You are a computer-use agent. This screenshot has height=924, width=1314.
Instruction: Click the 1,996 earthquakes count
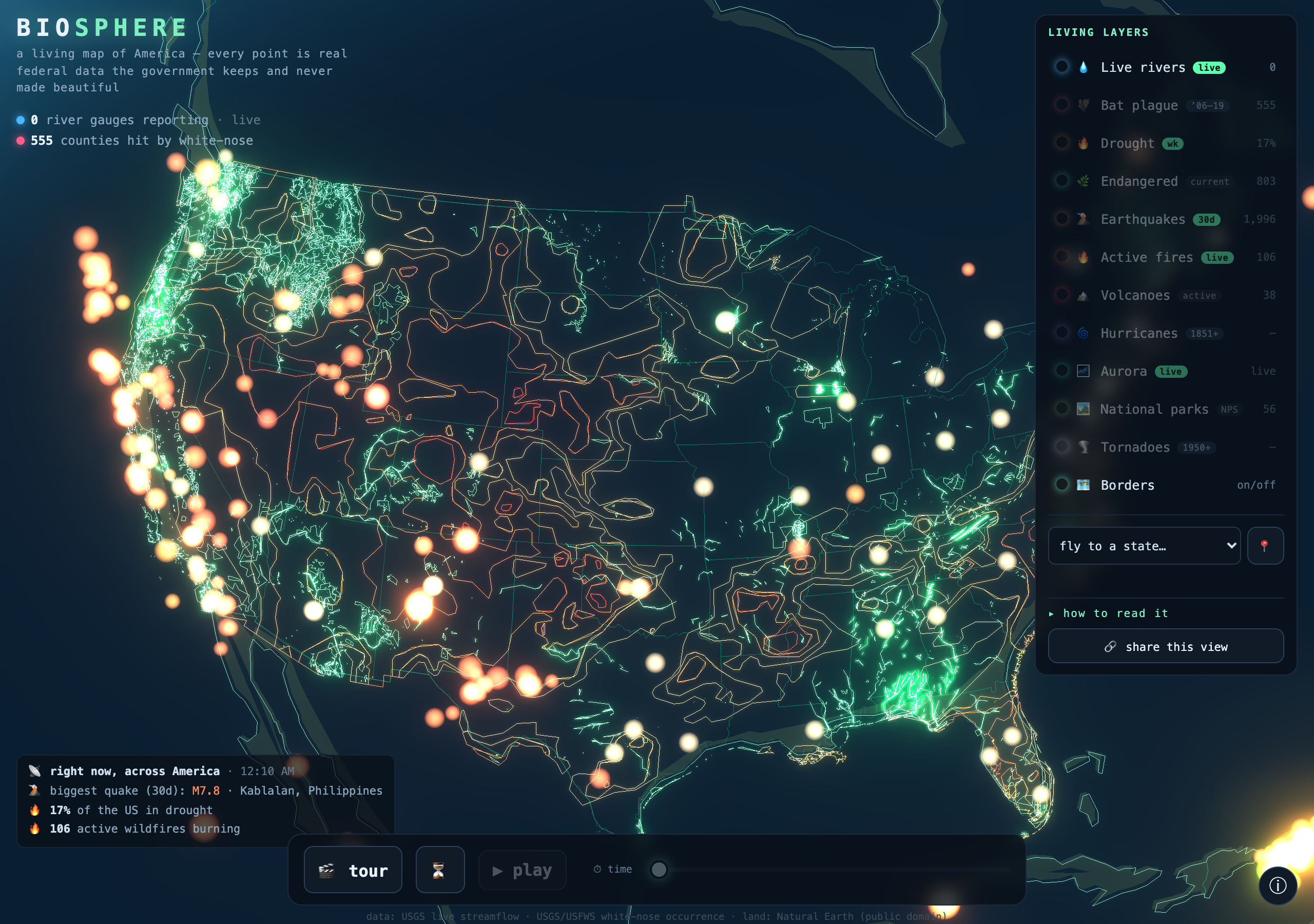tap(1259, 219)
